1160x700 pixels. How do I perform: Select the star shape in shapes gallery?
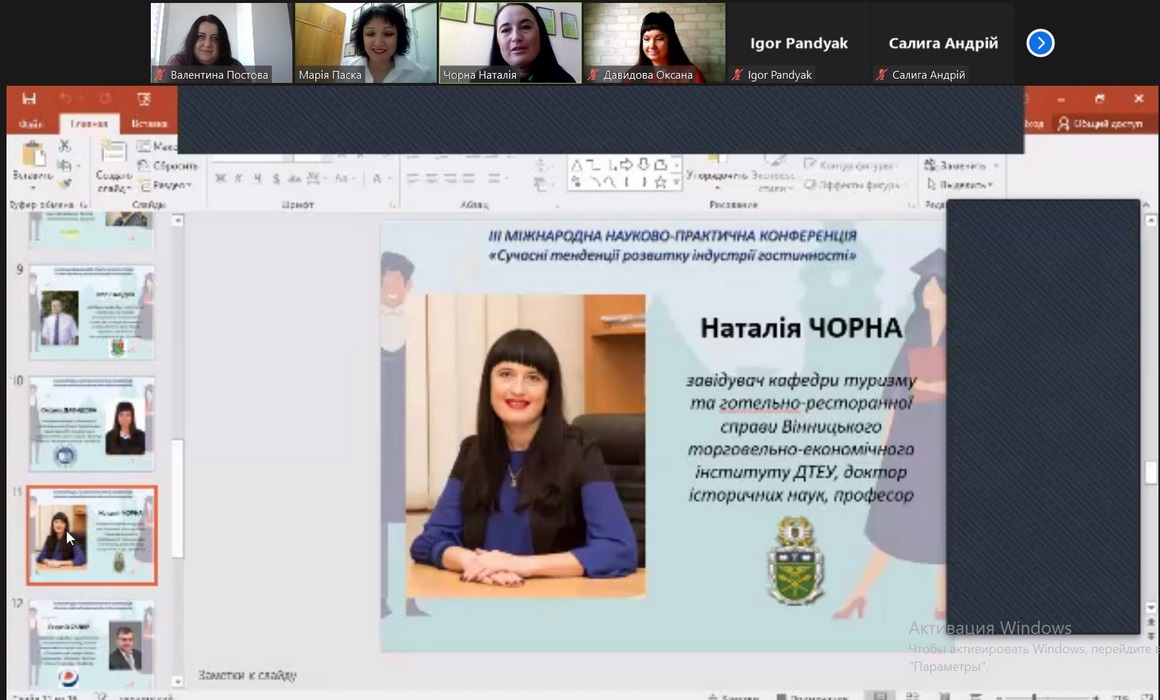point(660,182)
